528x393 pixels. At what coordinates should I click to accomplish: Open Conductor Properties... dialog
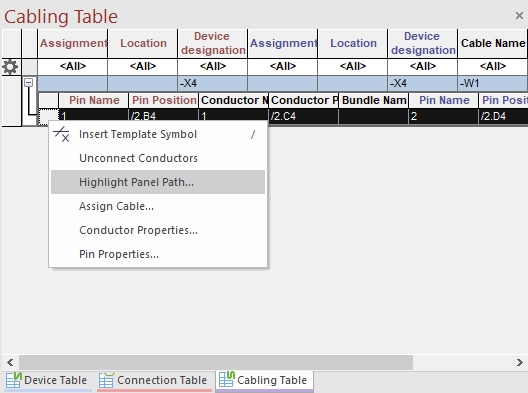tap(158, 230)
